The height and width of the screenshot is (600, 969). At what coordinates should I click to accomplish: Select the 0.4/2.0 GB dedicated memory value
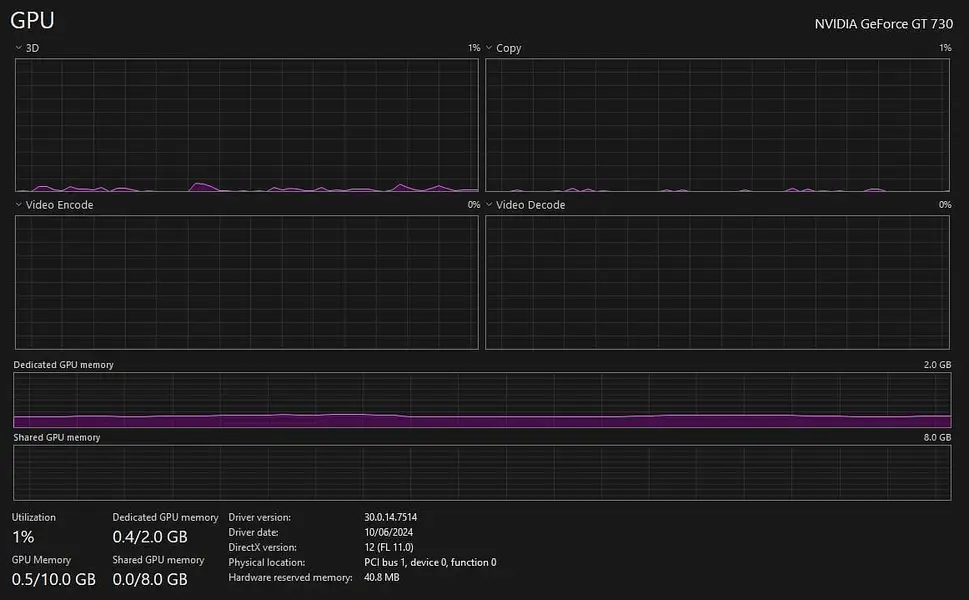point(150,537)
